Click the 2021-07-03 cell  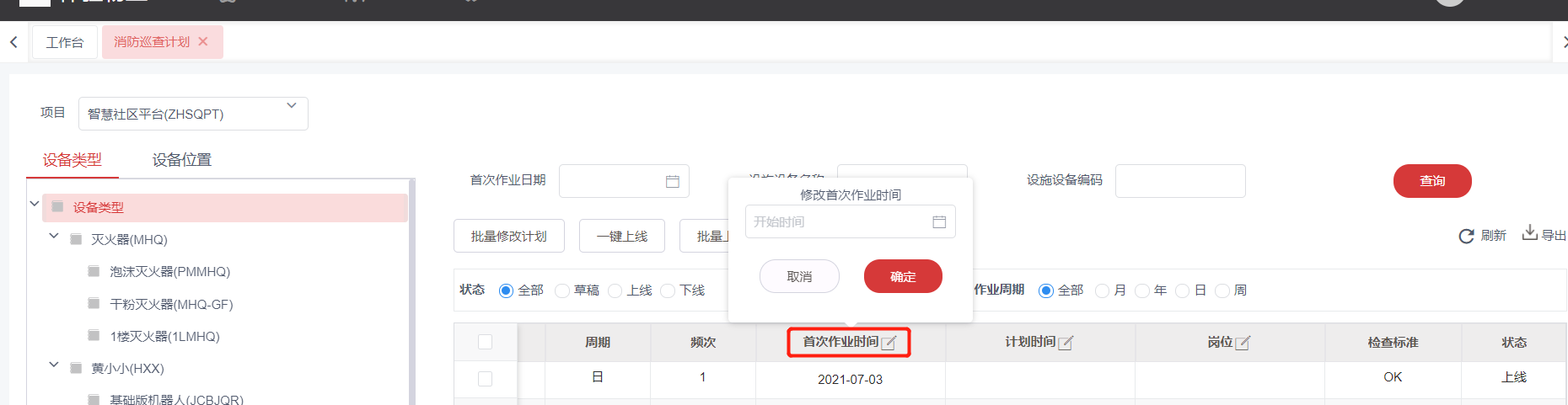pyautogui.click(x=850, y=380)
